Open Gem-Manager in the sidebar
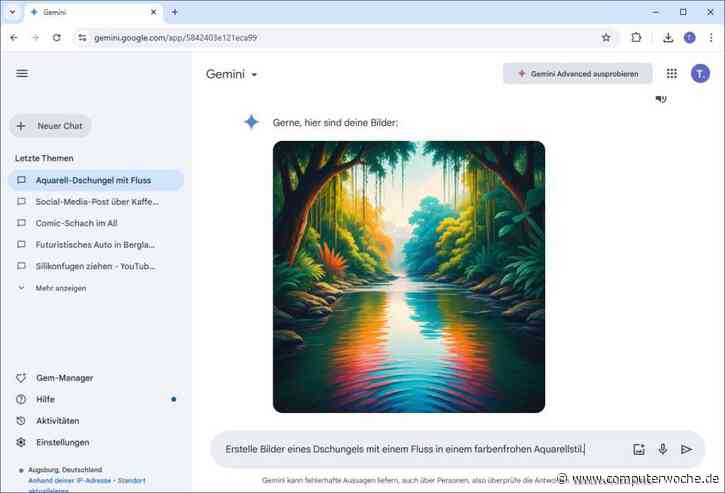725x493 pixels. click(65, 378)
